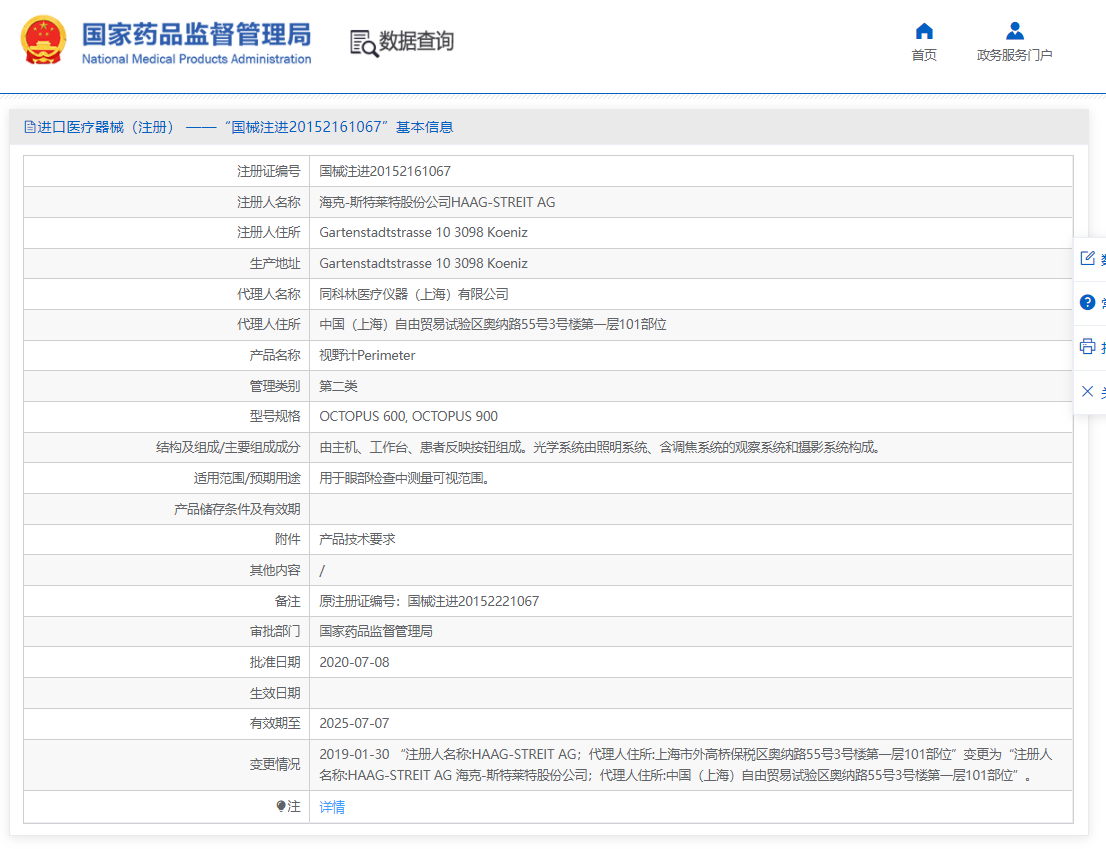The width and height of the screenshot is (1106, 849).
Task: Click the 附件 row label
Action: tap(288, 539)
